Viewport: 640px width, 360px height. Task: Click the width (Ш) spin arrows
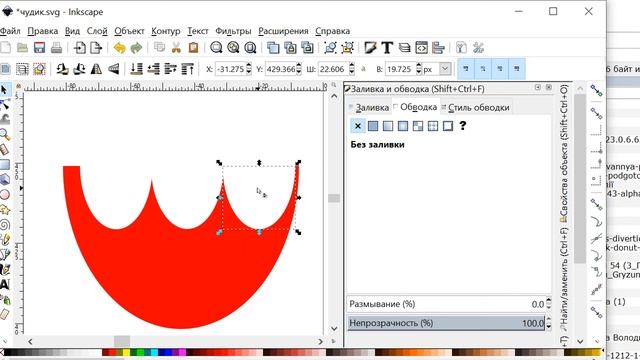pyautogui.click(x=352, y=69)
